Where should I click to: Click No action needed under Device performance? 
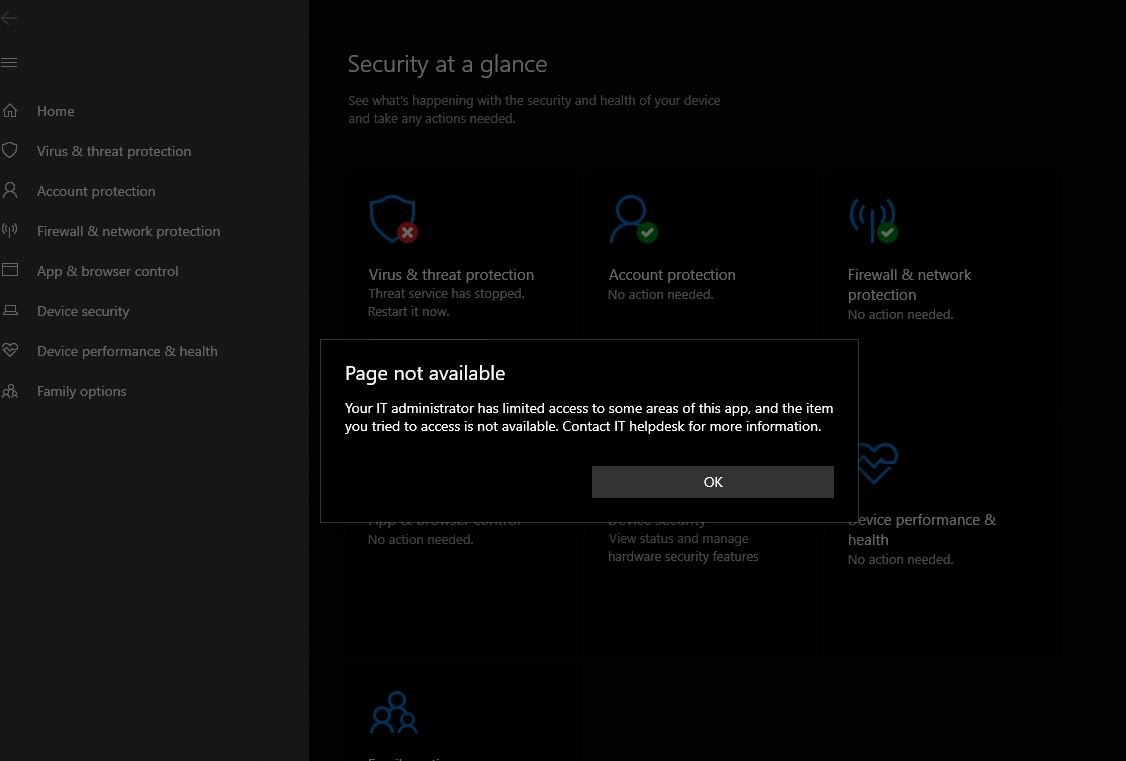[x=901, y=559]
